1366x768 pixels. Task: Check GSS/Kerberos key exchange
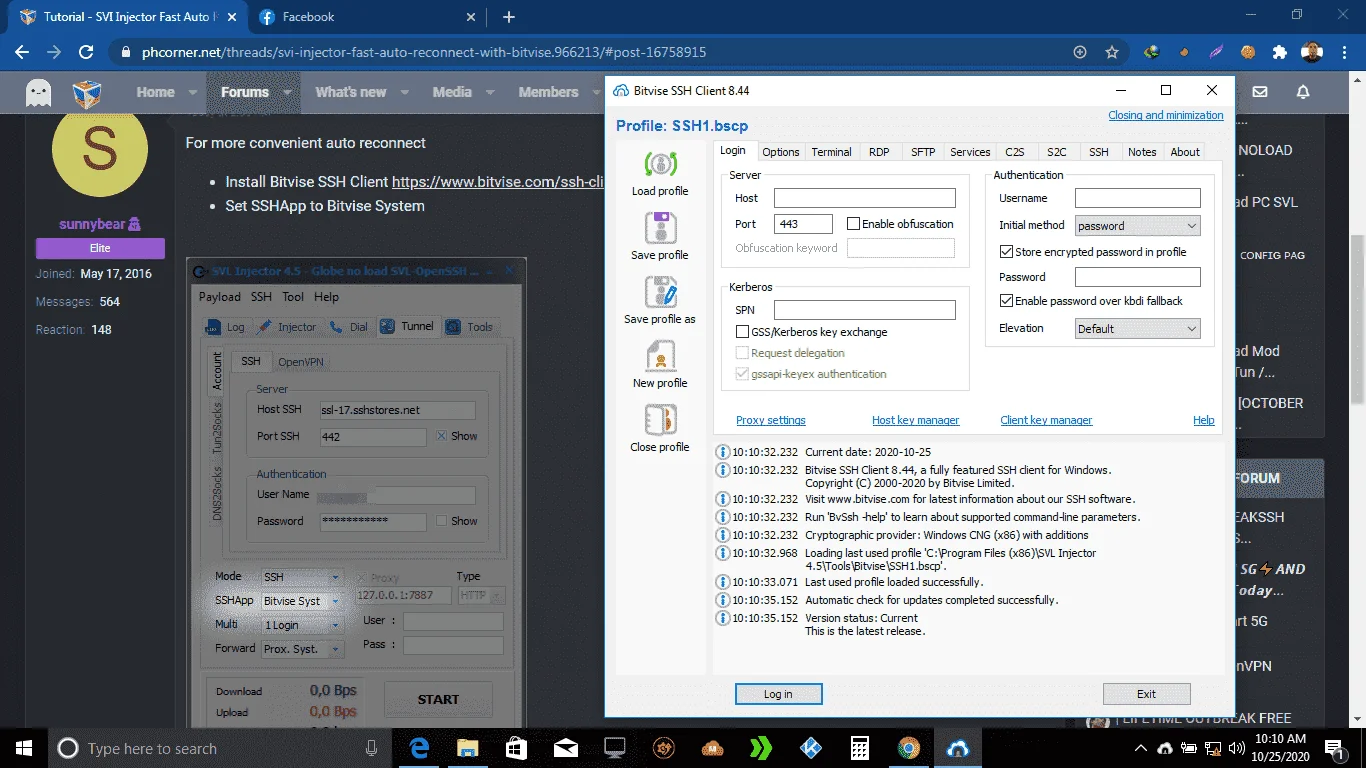point(742,332)
